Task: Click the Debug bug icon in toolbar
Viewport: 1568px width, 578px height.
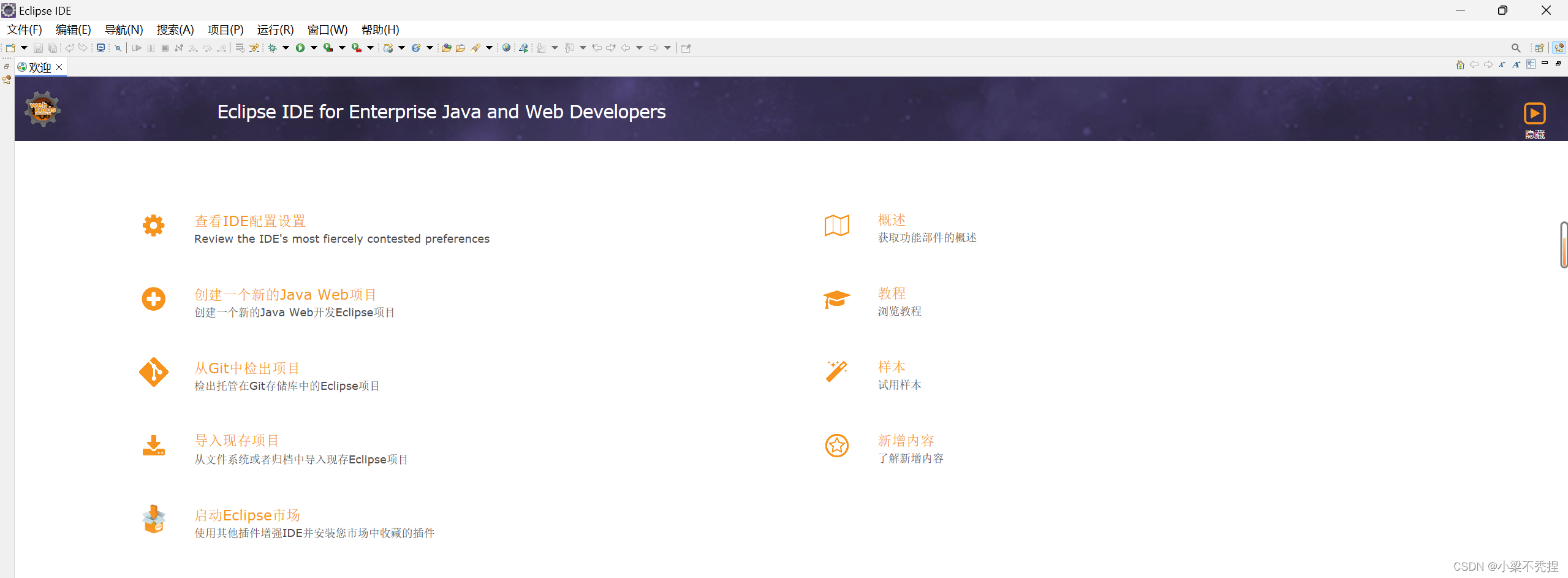Action: [x=272, y=48]
